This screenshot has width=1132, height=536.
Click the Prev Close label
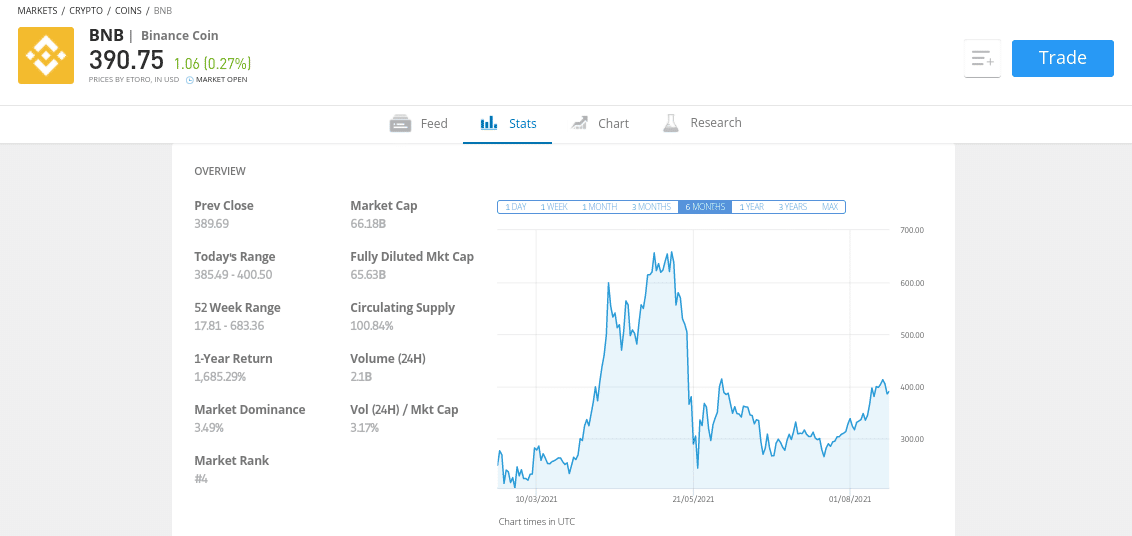click(224, 206)
